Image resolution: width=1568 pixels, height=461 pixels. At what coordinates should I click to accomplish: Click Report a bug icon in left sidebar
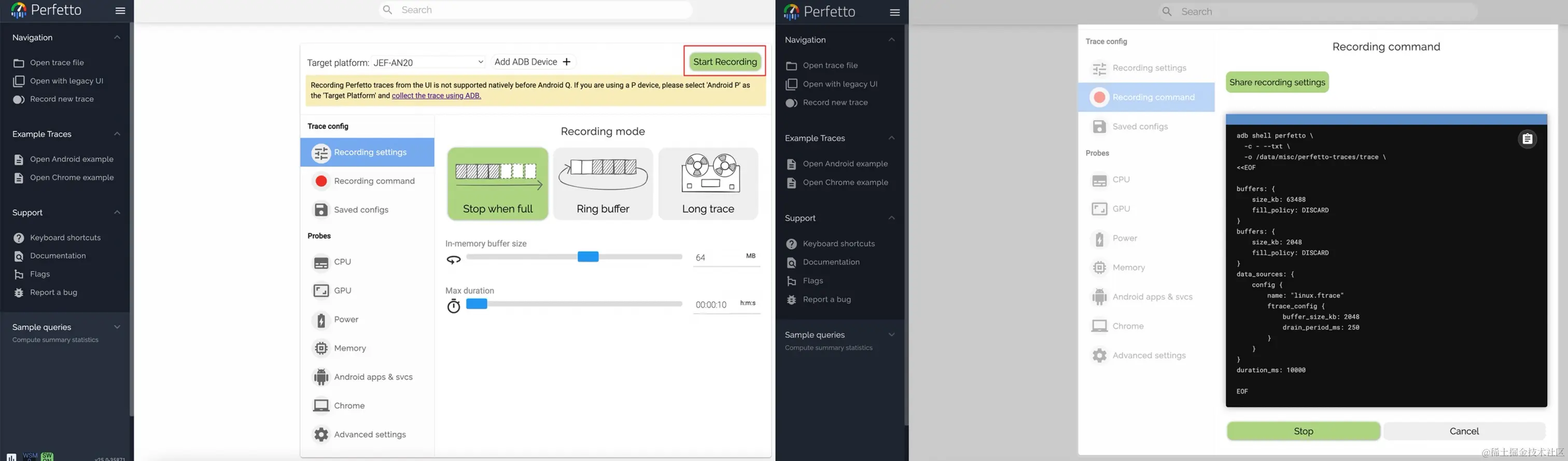pos(19,292)
